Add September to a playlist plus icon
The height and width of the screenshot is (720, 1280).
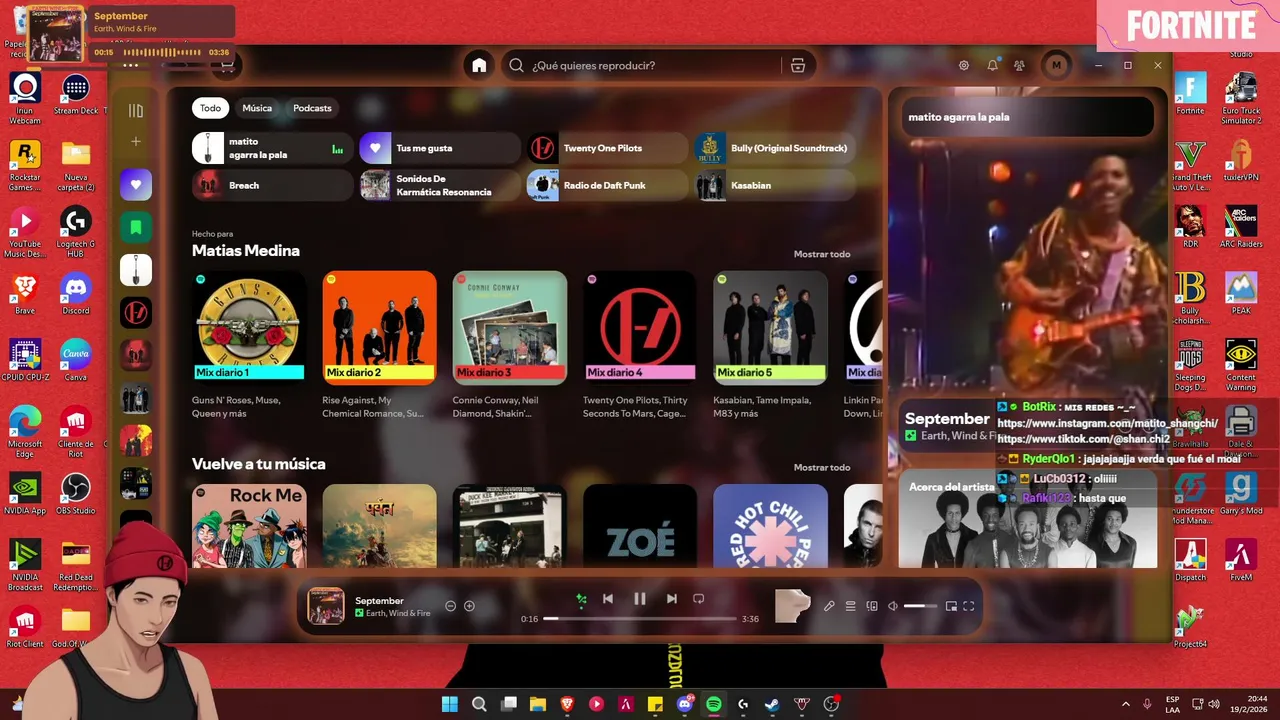tap(469, 606)
